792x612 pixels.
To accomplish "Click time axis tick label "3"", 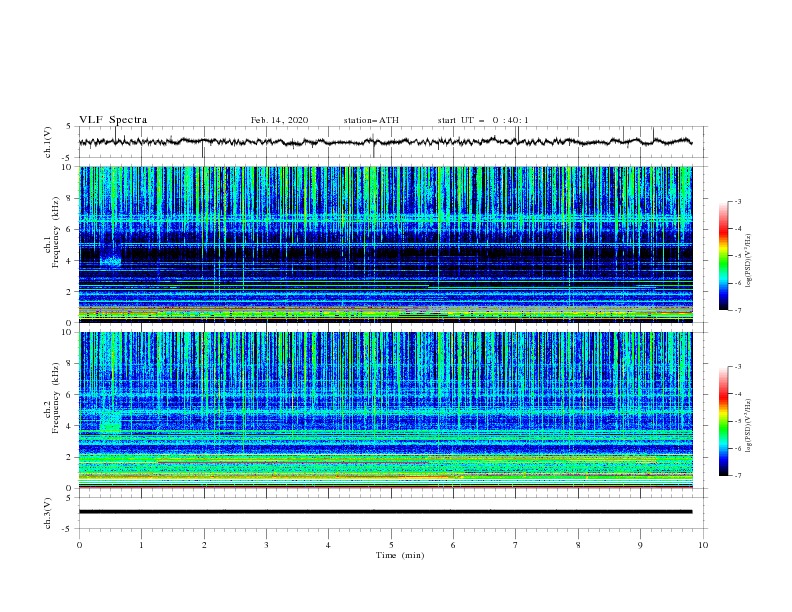I will [266, 545].
